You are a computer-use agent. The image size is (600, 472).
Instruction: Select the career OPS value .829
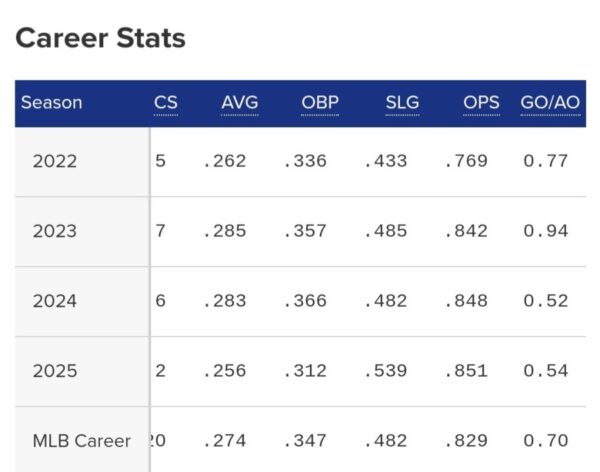[466, 441]
